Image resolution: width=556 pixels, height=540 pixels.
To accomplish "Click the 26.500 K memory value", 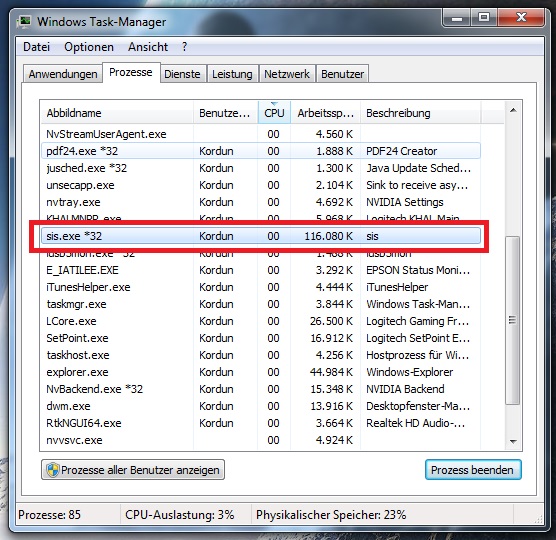I will (x=331, y=321).
